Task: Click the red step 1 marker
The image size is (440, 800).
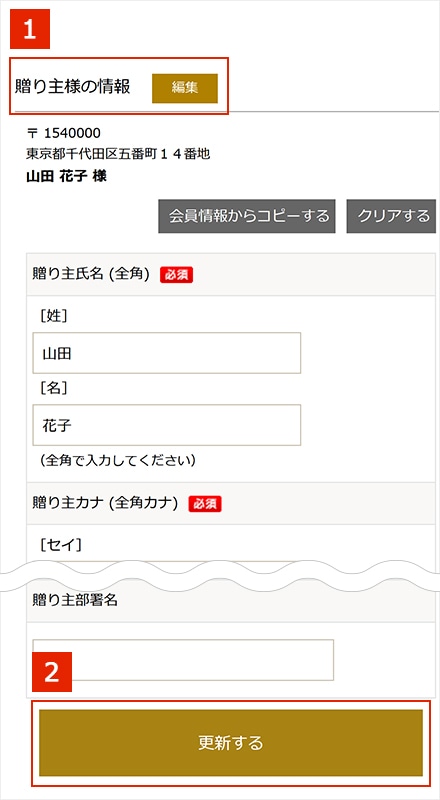Action: click(x=30, y=29)
